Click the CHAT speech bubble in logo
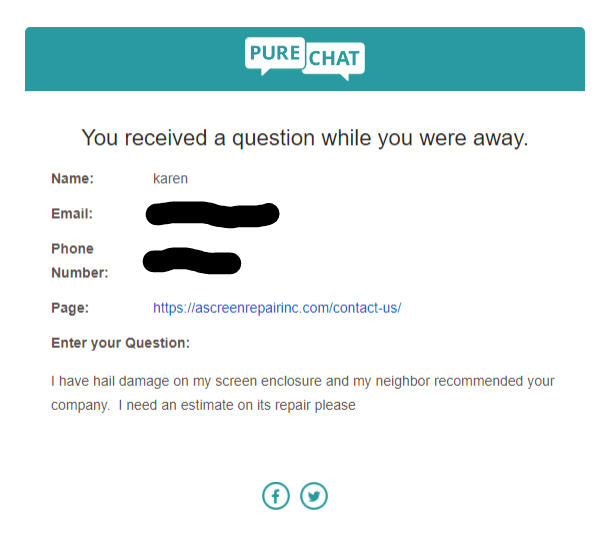The image size is (609, 534). tap(334, 60)
